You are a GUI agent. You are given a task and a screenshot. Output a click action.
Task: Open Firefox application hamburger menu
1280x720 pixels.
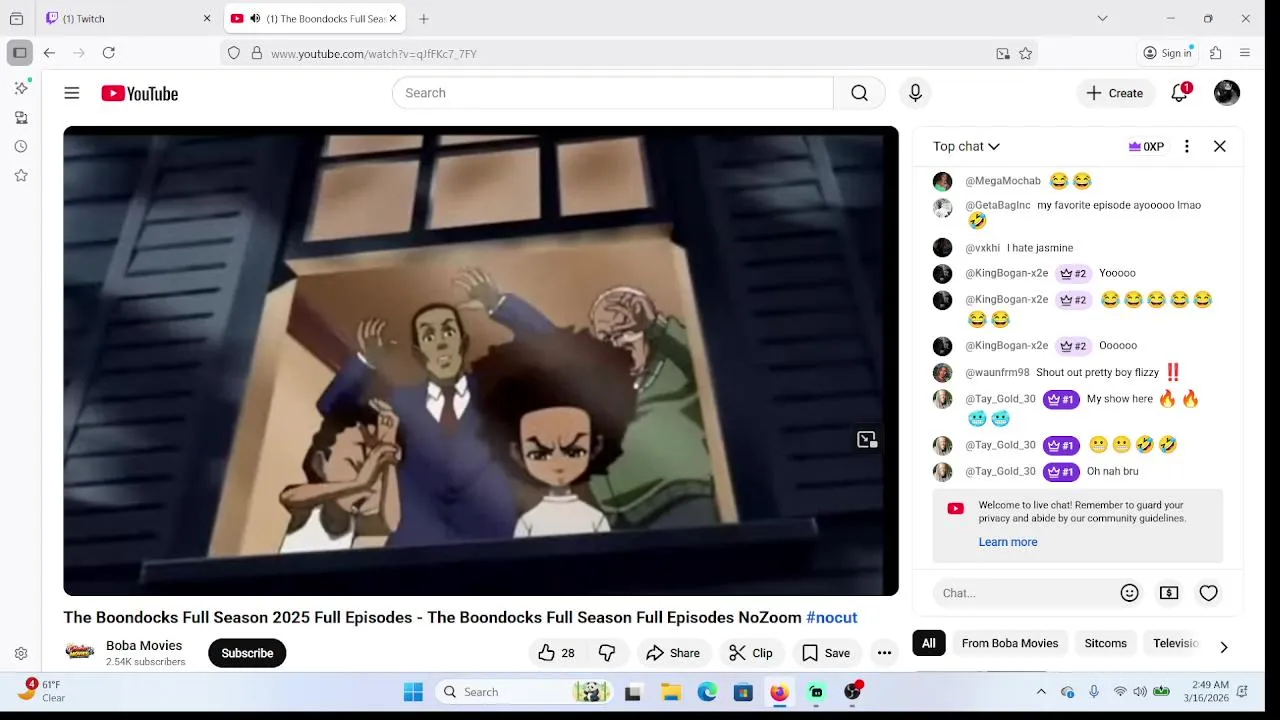[1245, 53]
